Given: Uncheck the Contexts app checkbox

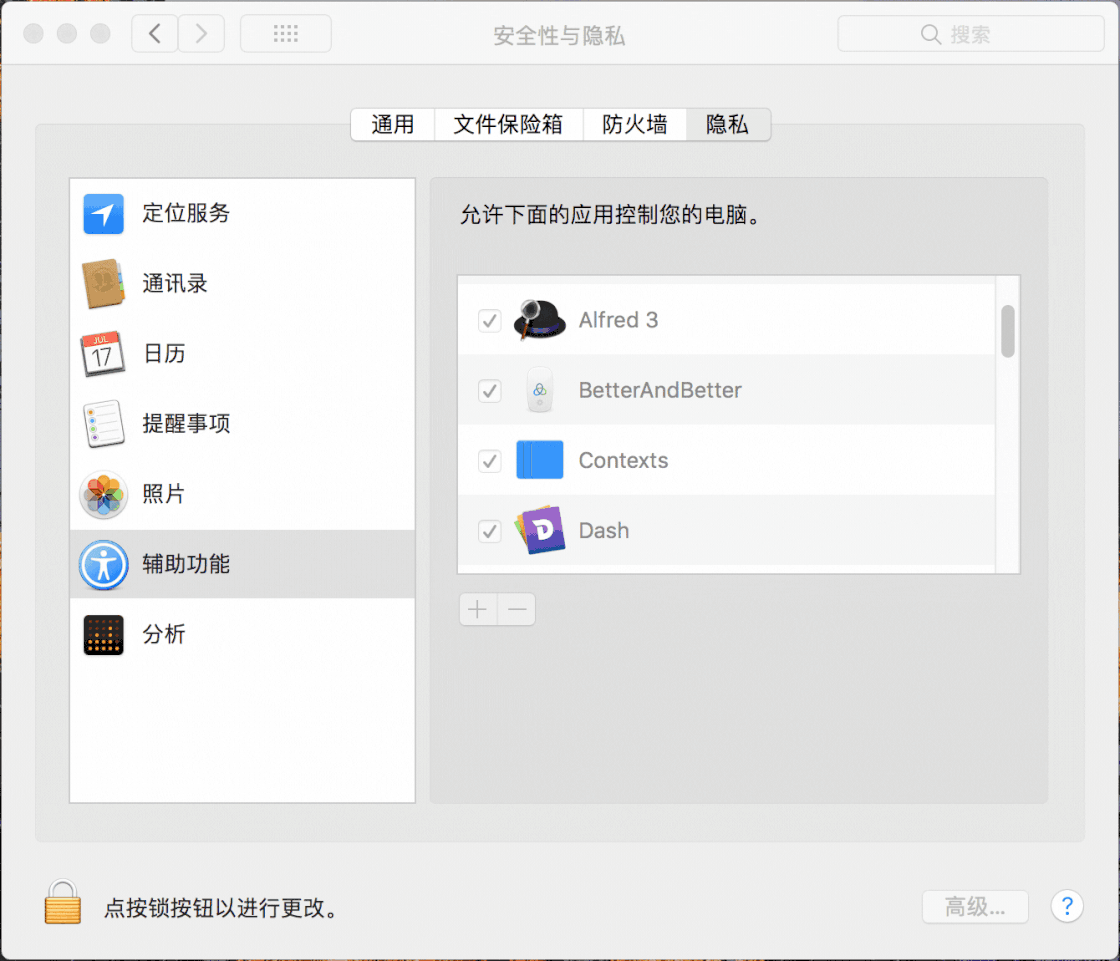Looking at the screenshot, I should click(489, 461).
